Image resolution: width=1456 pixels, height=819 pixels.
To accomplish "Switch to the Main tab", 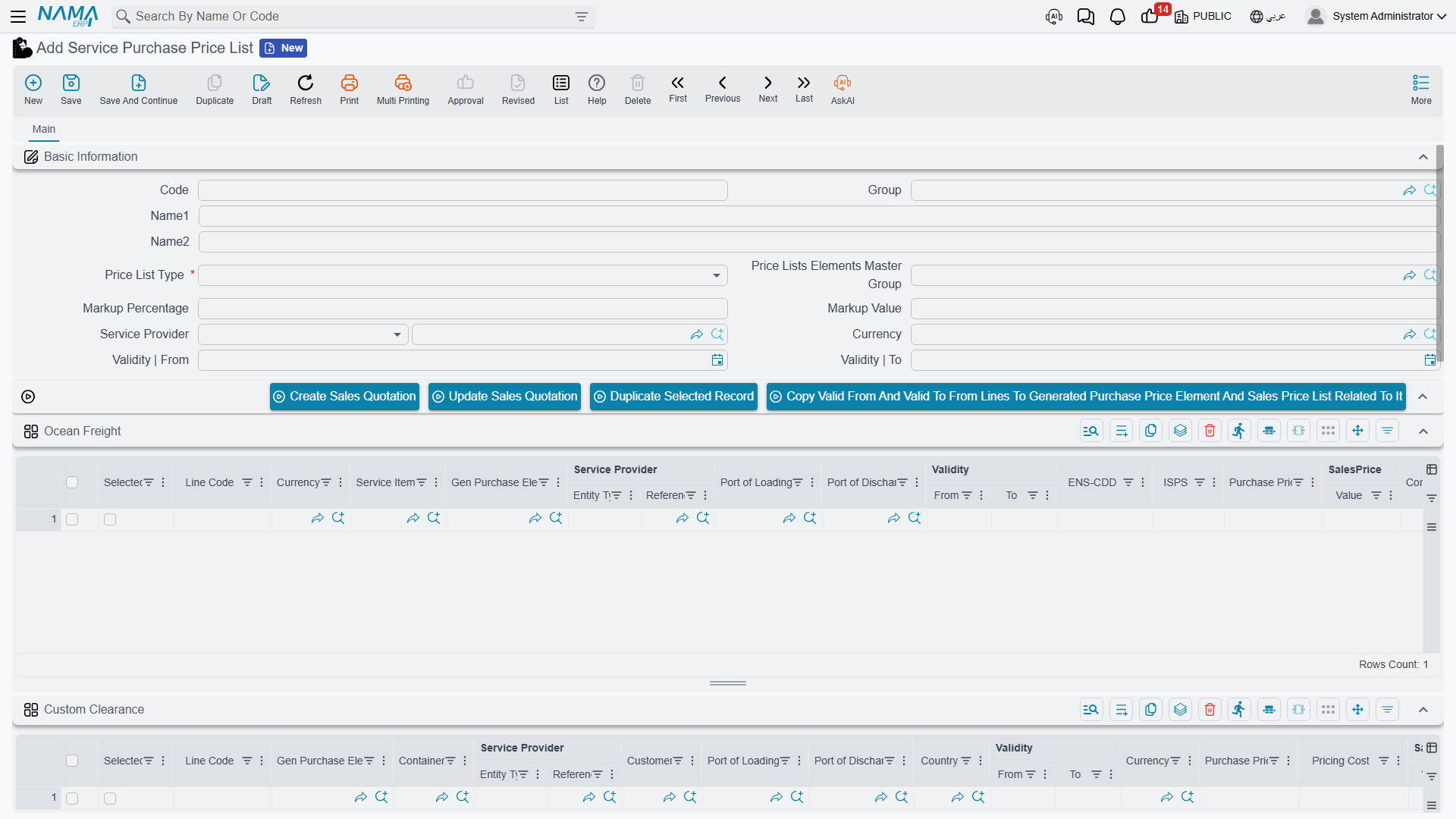I will [x=44, y=129].
